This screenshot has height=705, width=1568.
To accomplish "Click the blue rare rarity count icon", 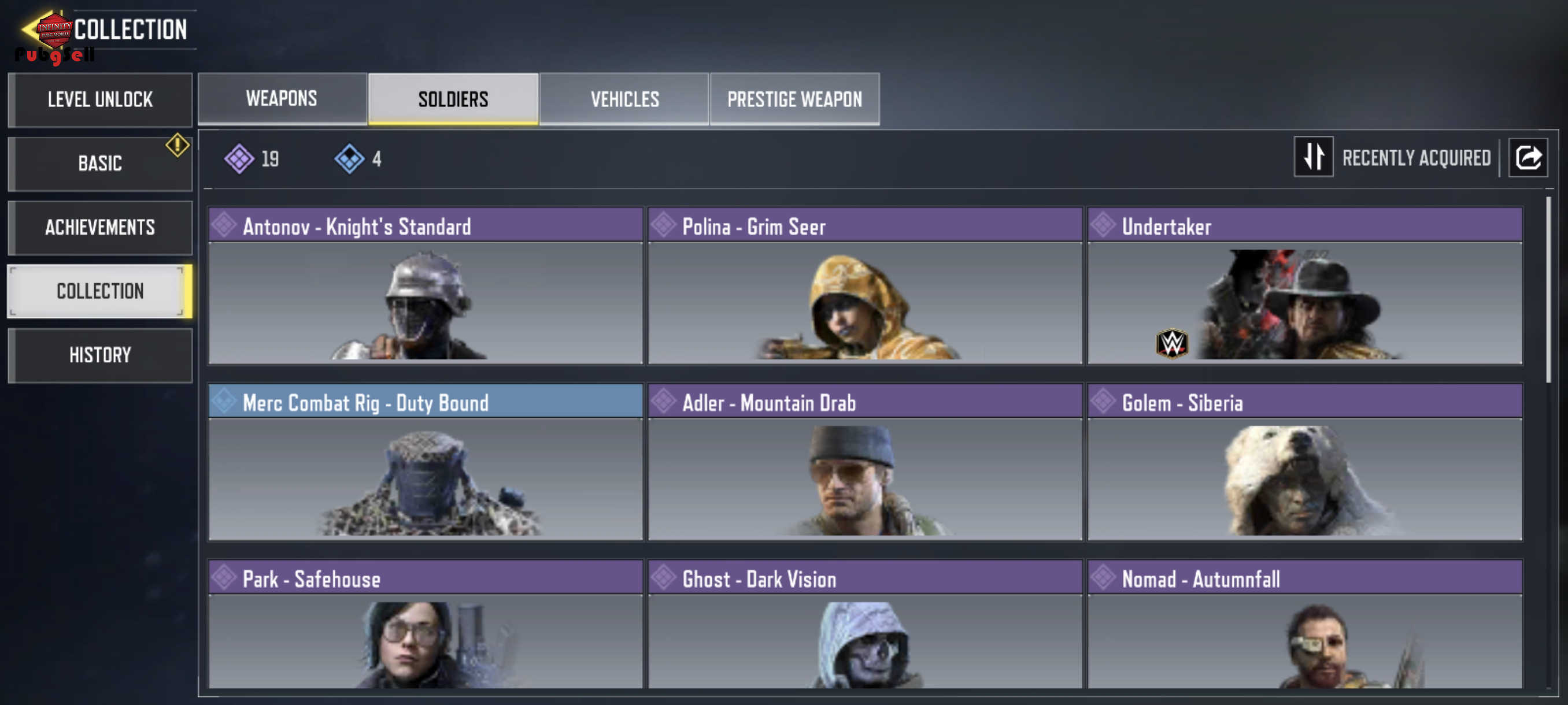I will point(349,159).
